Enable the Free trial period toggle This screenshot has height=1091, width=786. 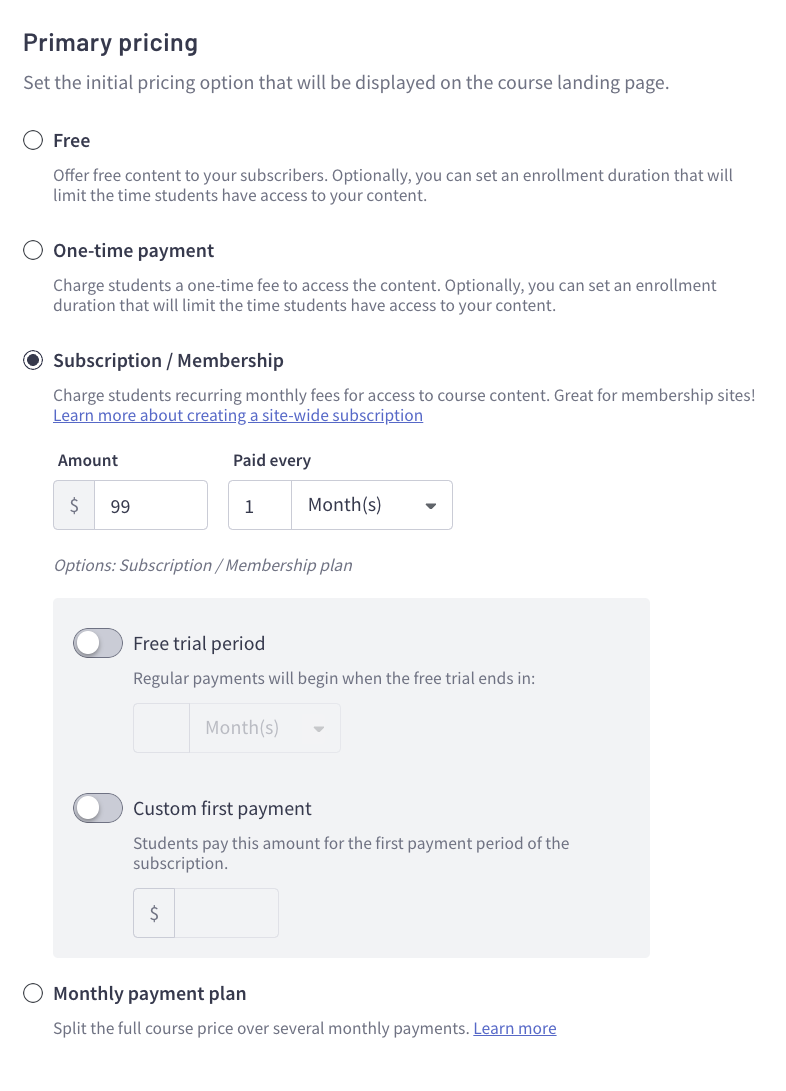tap(97, 643)
